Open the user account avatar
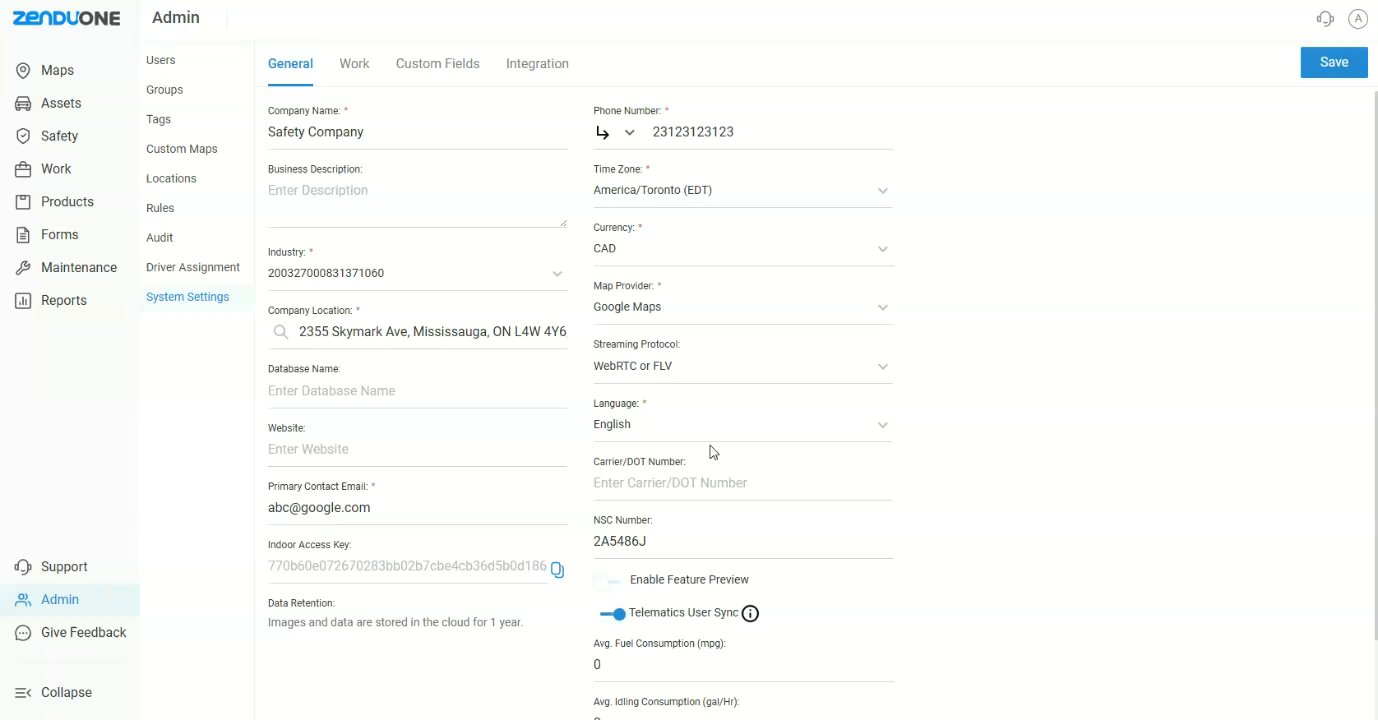Screen dimensions: 1378x720 (1357, 19)
